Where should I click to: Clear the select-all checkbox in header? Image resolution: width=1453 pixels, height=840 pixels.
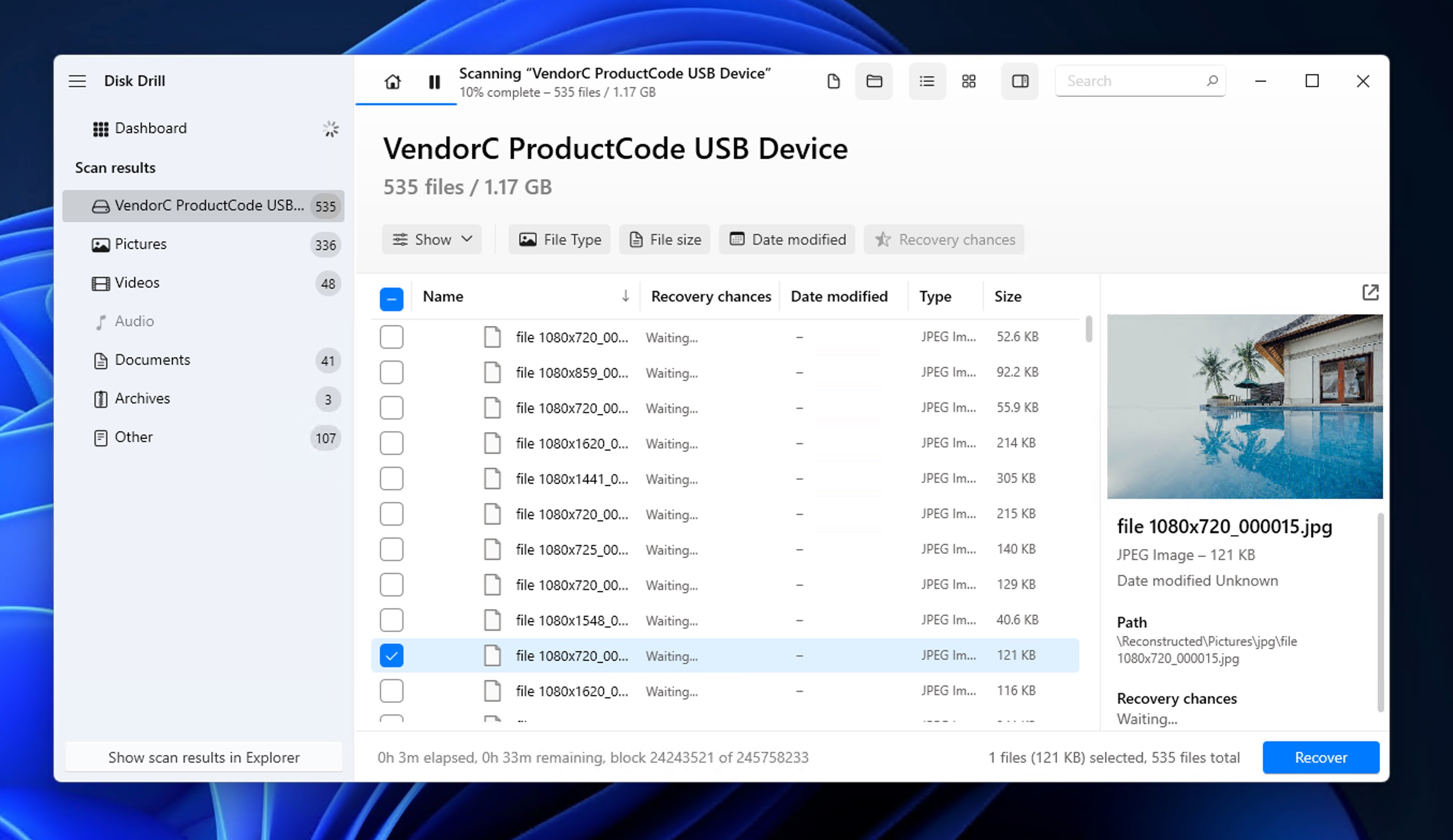click(x=392, y=298)
